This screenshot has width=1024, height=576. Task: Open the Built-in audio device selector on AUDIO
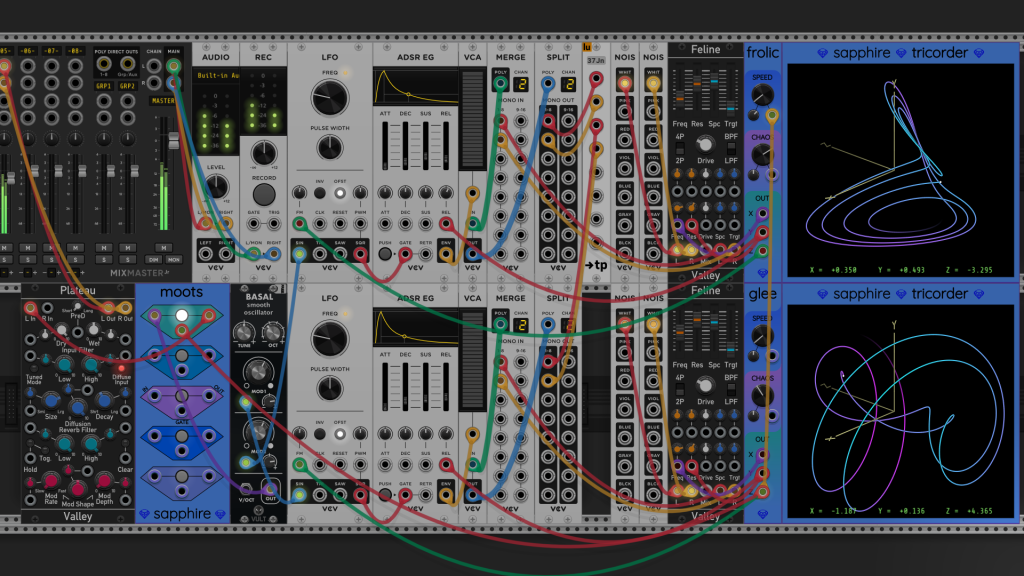point(218,76)
